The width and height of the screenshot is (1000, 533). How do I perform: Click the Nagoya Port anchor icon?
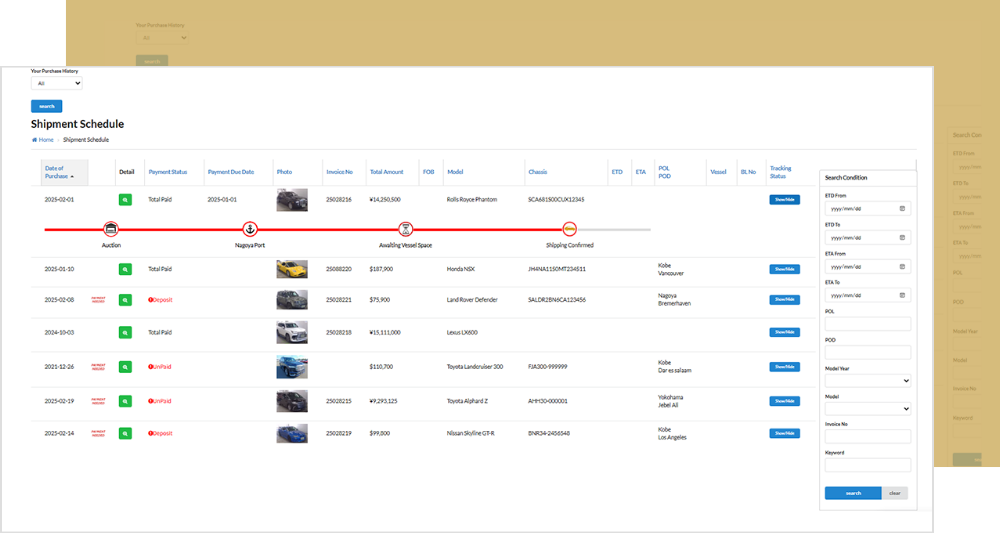250,228
